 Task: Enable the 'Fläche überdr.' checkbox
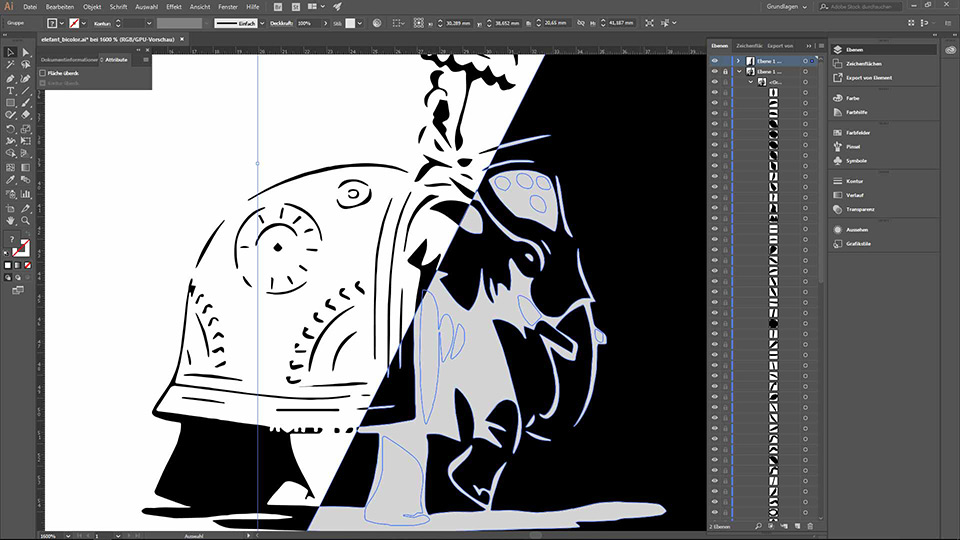[x=43, y=73]
